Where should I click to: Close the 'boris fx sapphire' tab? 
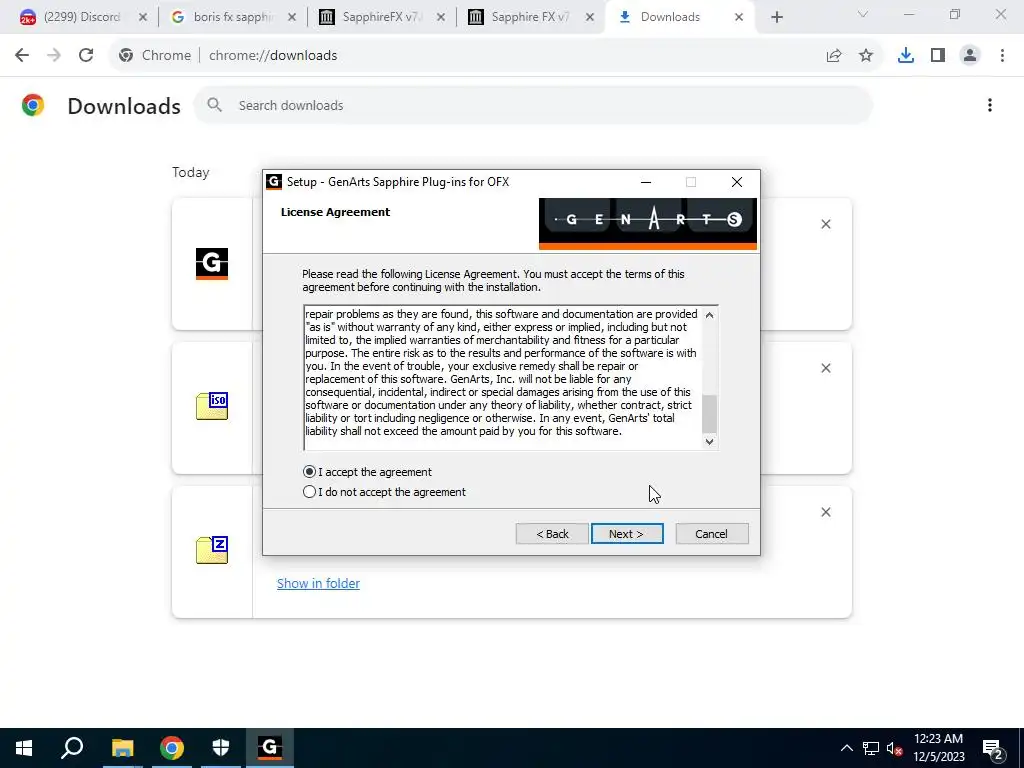pyautogui.click(x=292, y=17)
